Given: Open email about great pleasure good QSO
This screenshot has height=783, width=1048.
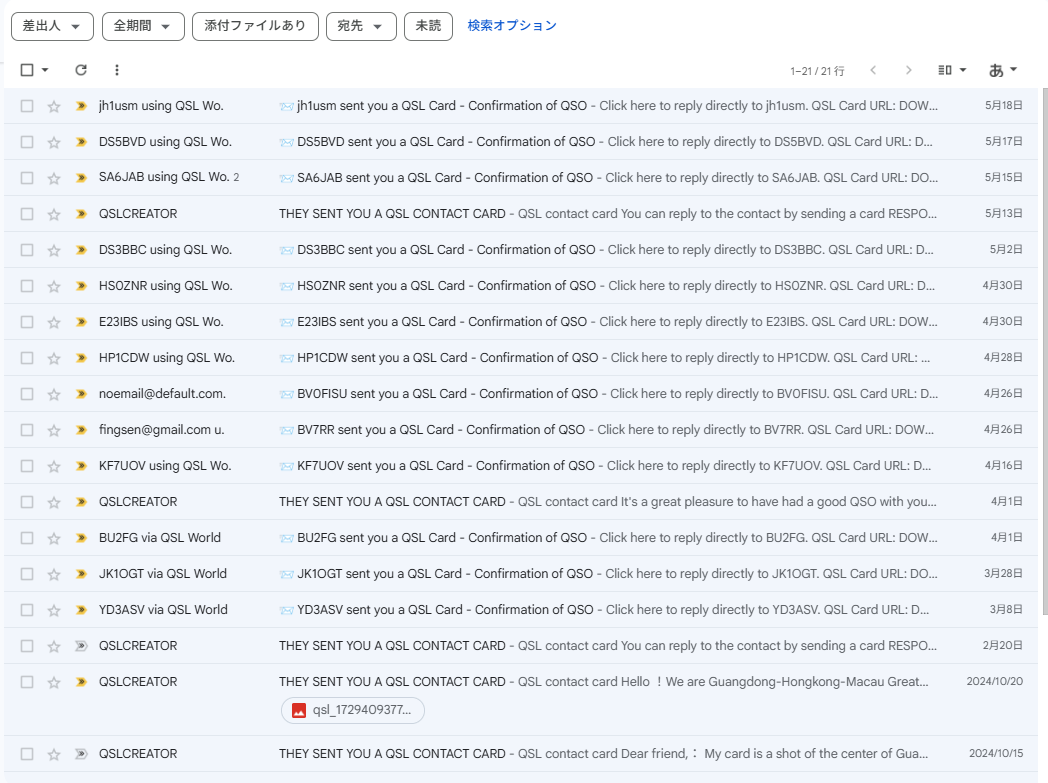Looking at the screenshot, I should pos(521,502).
